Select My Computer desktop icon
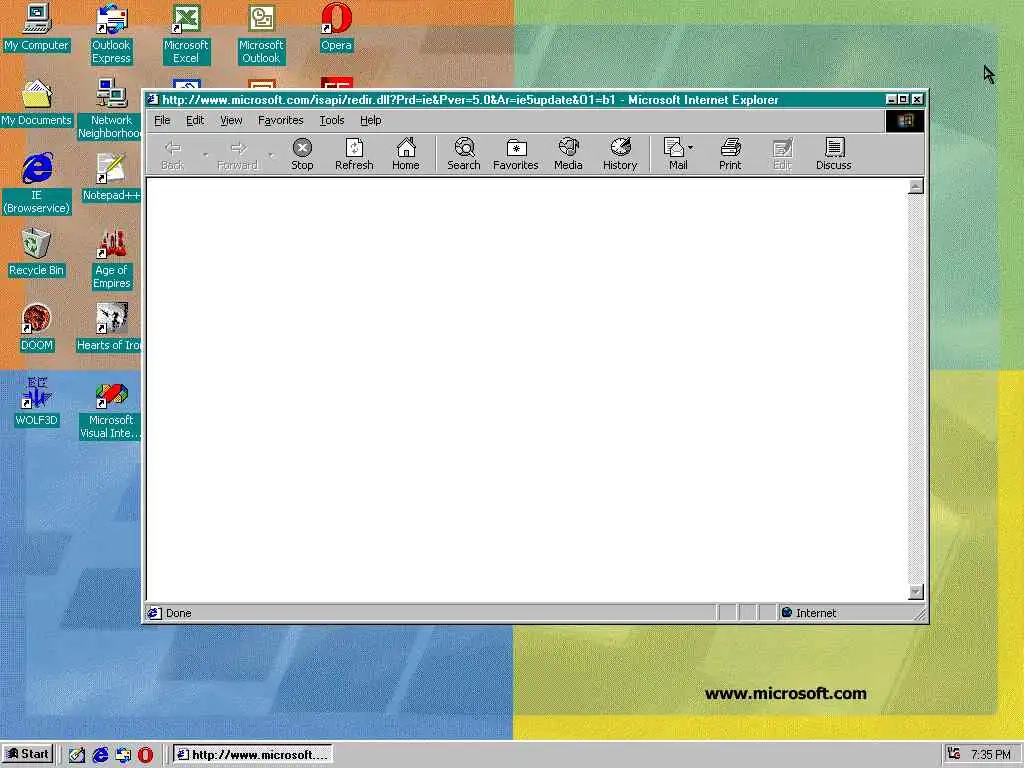This screenshot has width=1024, height=768. pos(37,27)
